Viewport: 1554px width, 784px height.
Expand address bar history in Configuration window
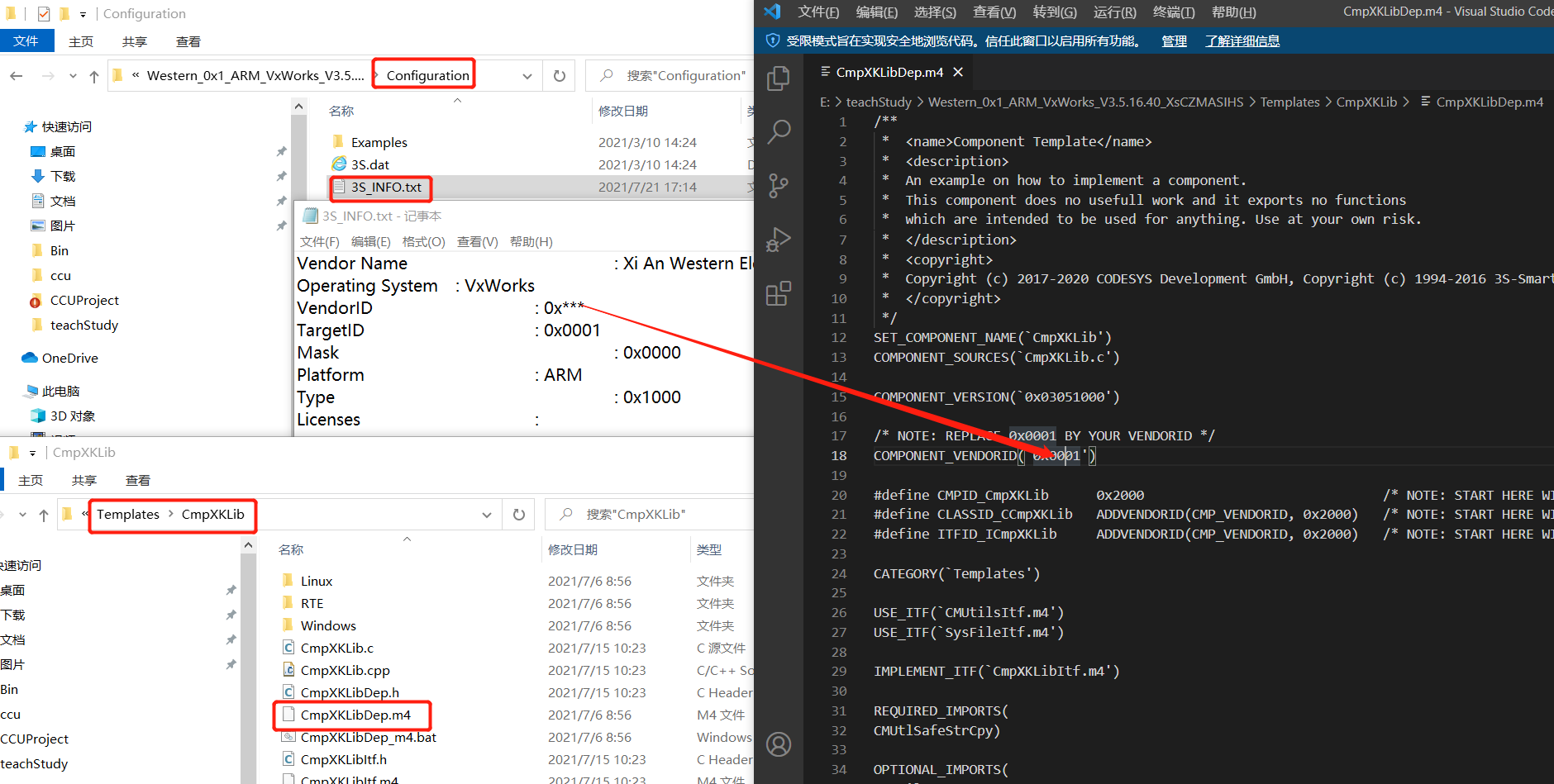(527, 76)
